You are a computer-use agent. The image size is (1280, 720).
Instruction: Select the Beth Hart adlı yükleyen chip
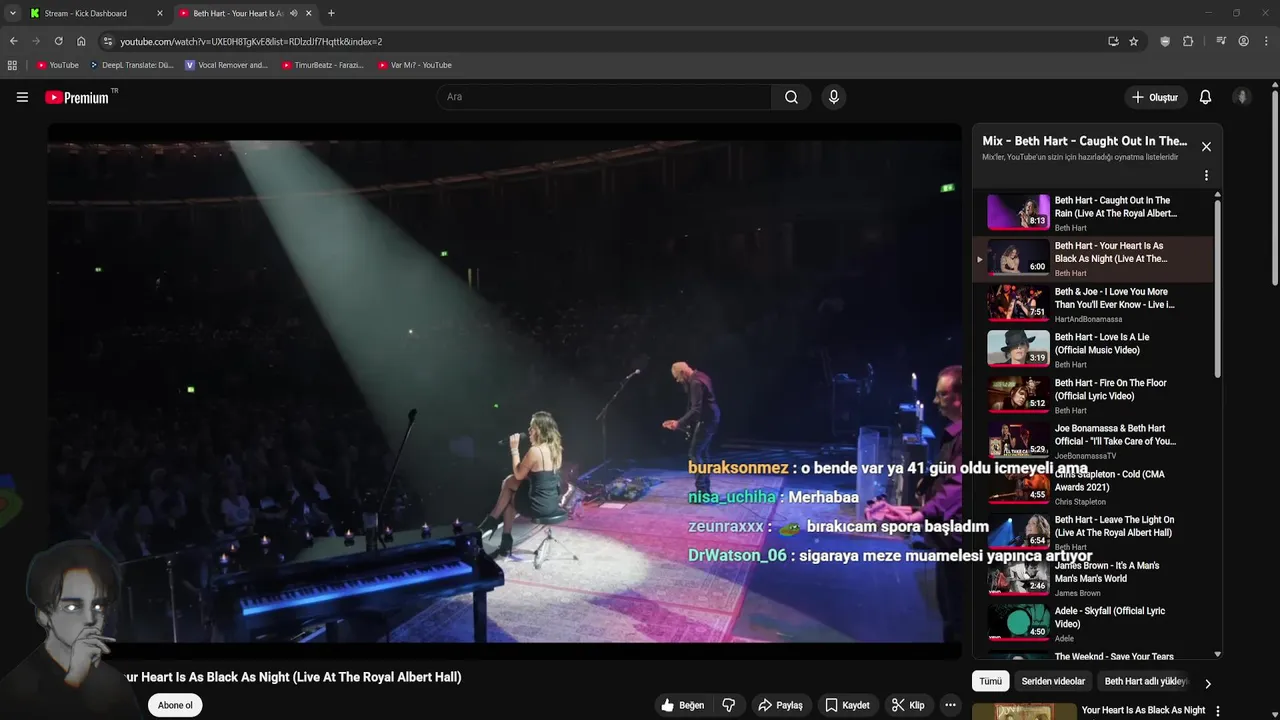(1146, 681)
